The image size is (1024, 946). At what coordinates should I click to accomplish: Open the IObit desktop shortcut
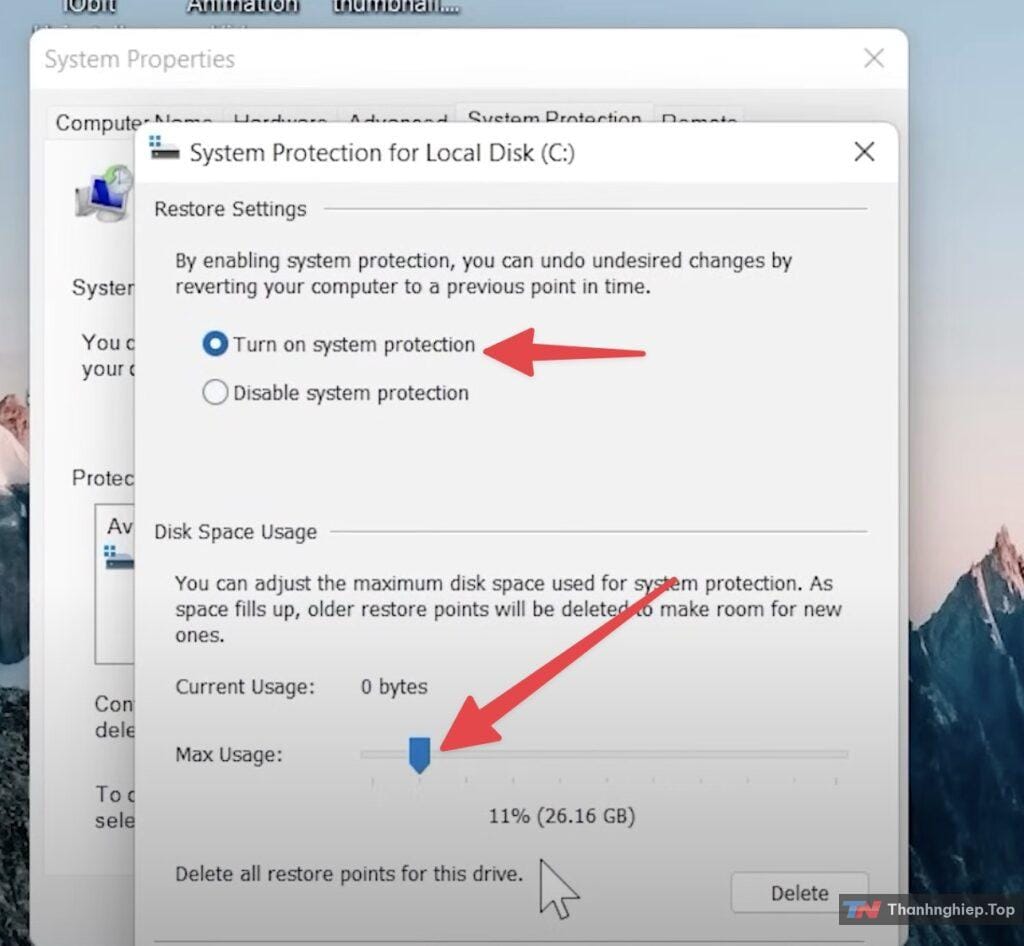click(89, 6)
